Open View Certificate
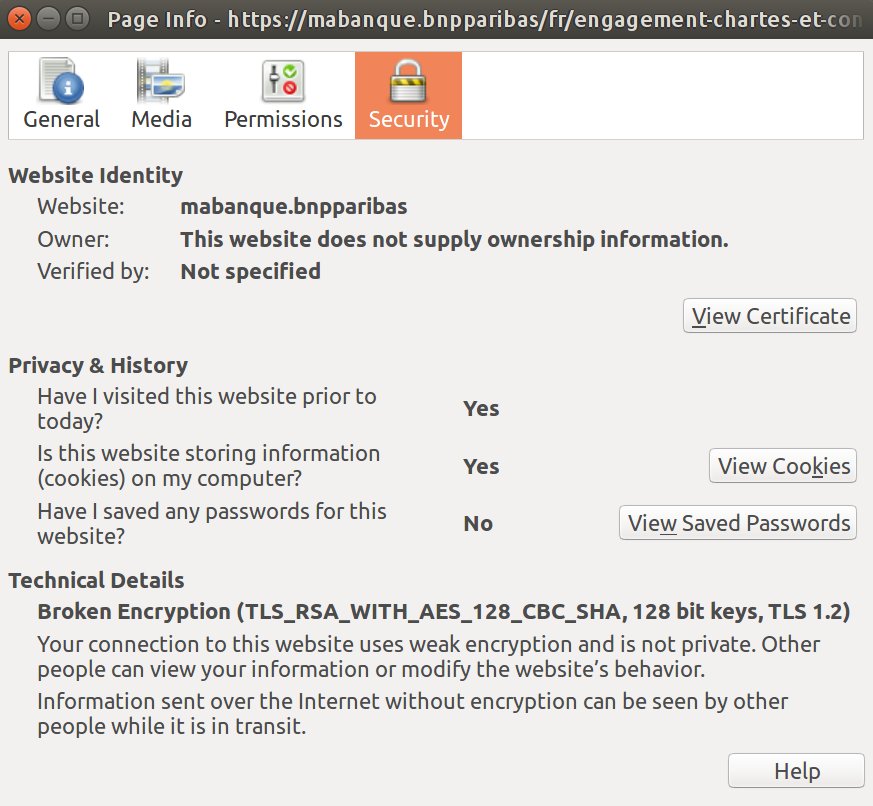 click(x=770, y=316)
